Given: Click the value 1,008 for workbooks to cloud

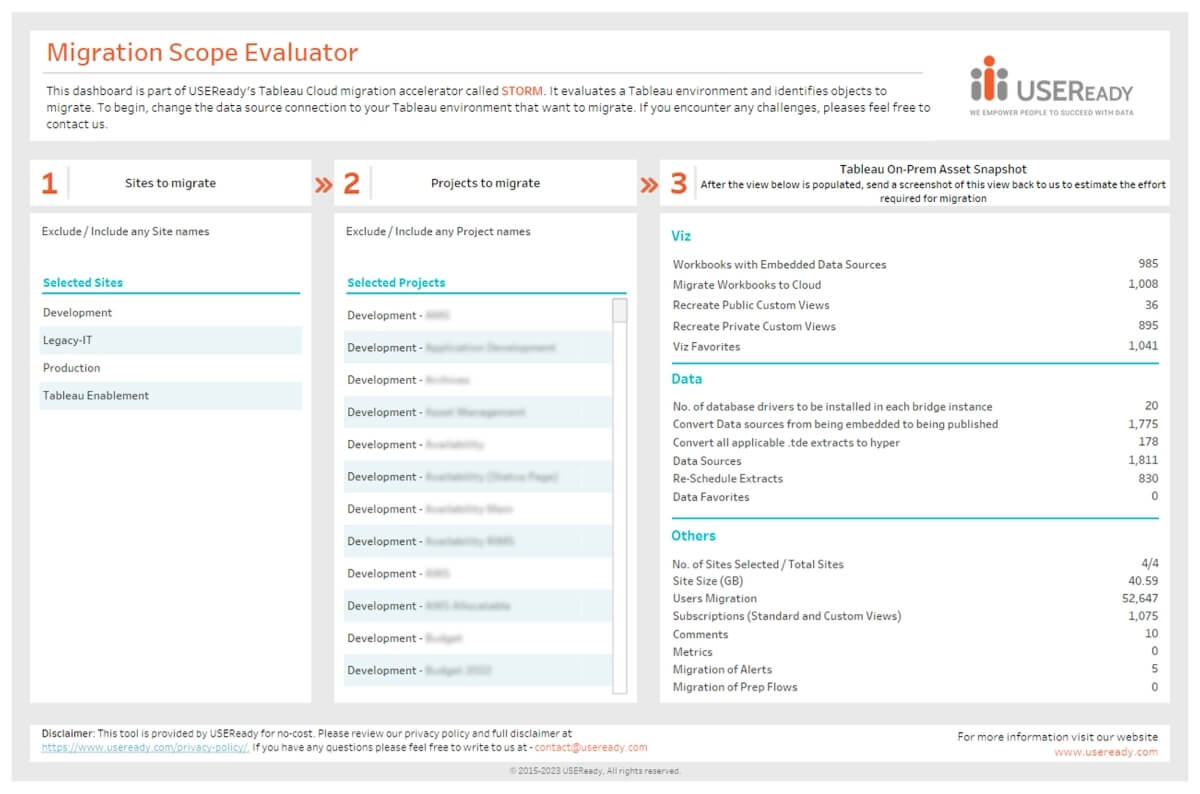Looking at the screenshot, I should click(1142, 285).
